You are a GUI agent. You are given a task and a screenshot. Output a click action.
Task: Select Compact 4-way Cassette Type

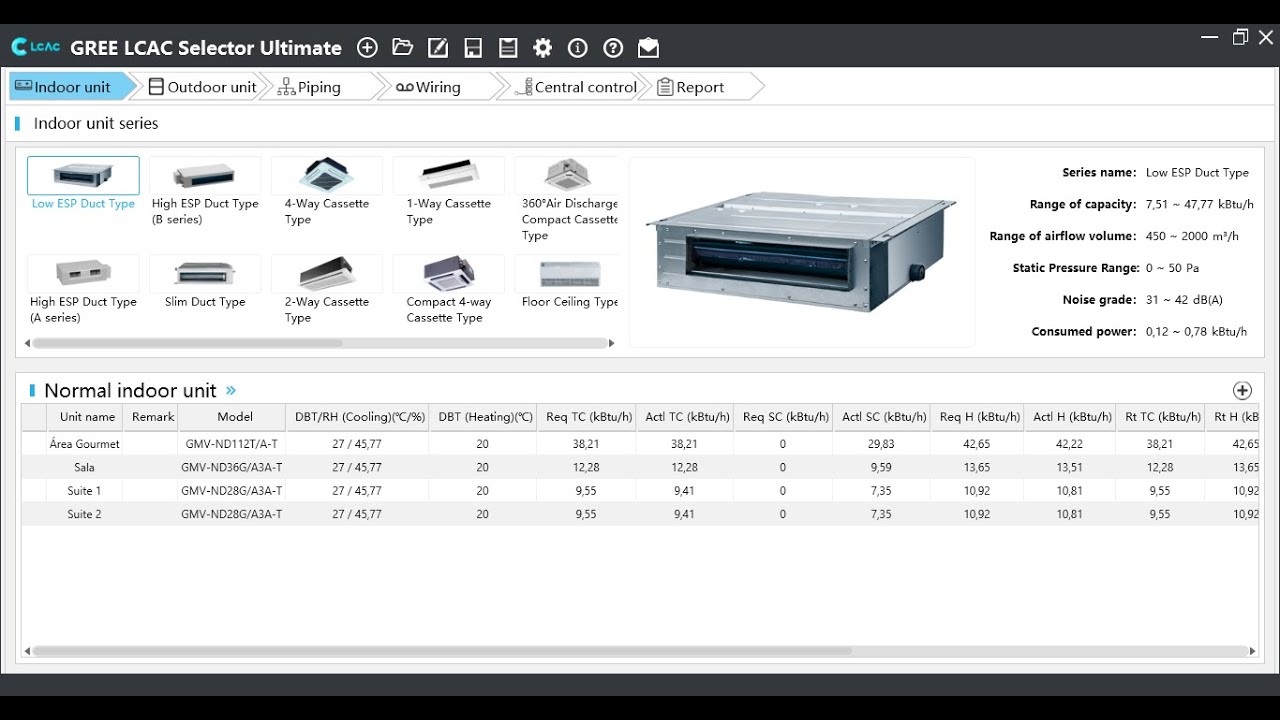tap(449, 290)
